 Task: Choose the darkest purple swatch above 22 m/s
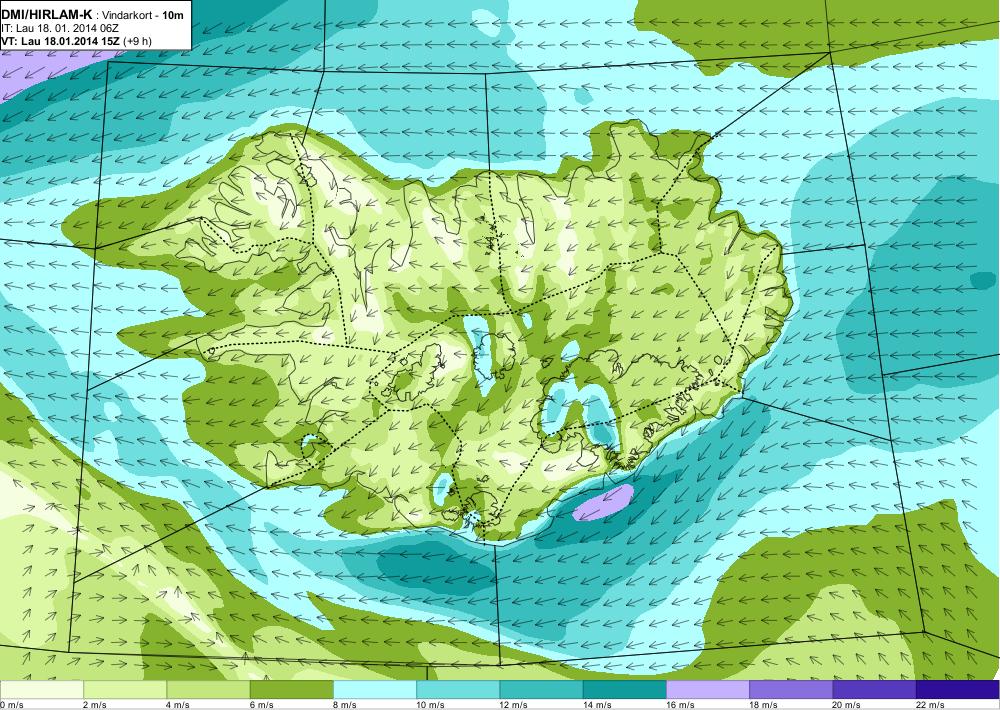[x=958, y=690]
